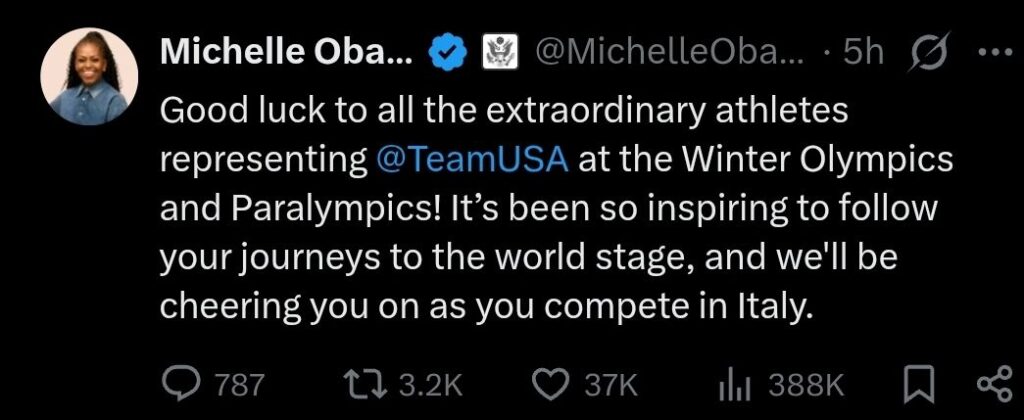Open the @MichelleOba... handle link
1024x420 pixels.
[668, 53]
